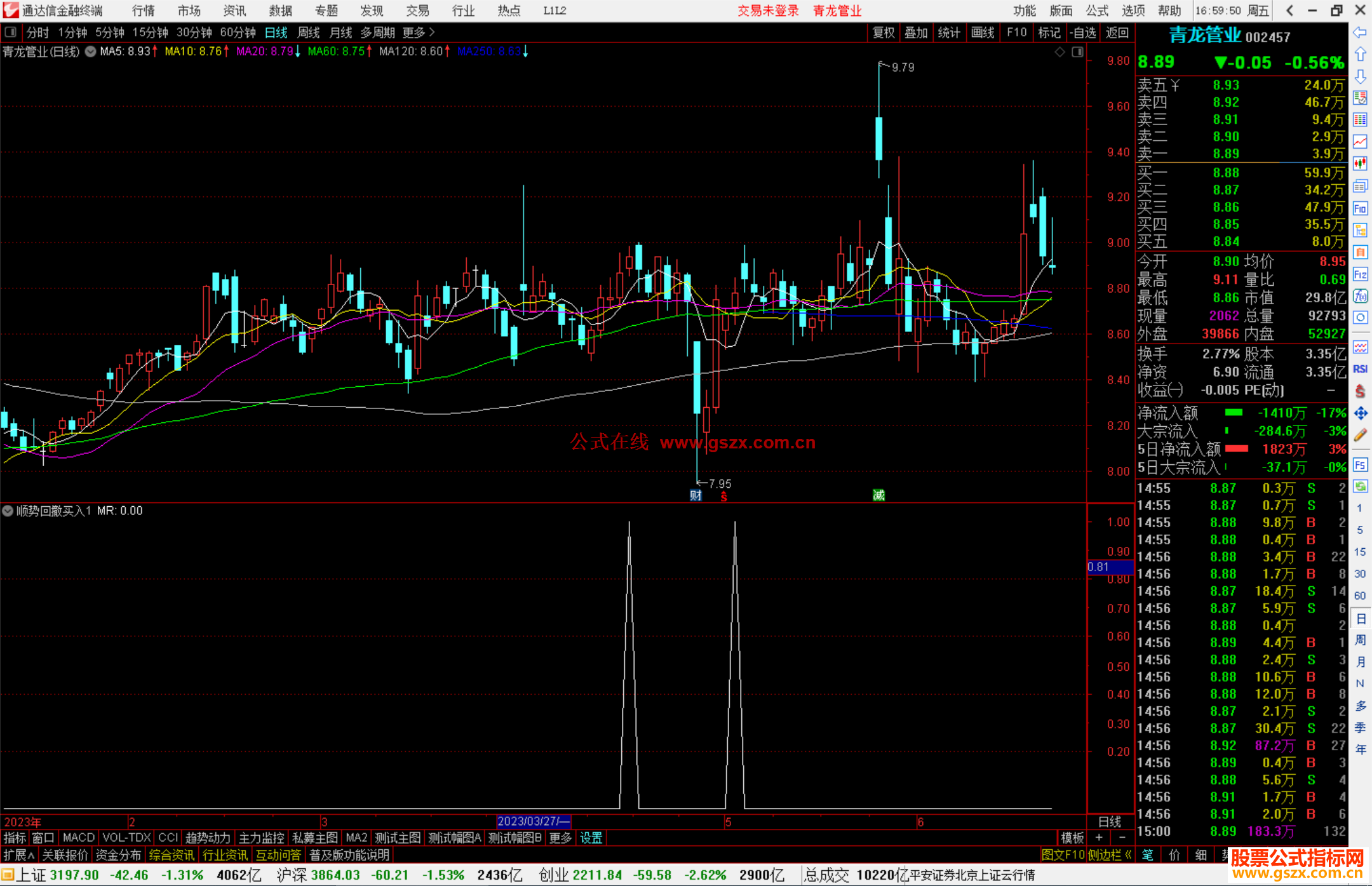The height and width of the screenshot is (886, 1372).
Task: Click the line chart trend sidebar icon
Action: [1360, 142]
